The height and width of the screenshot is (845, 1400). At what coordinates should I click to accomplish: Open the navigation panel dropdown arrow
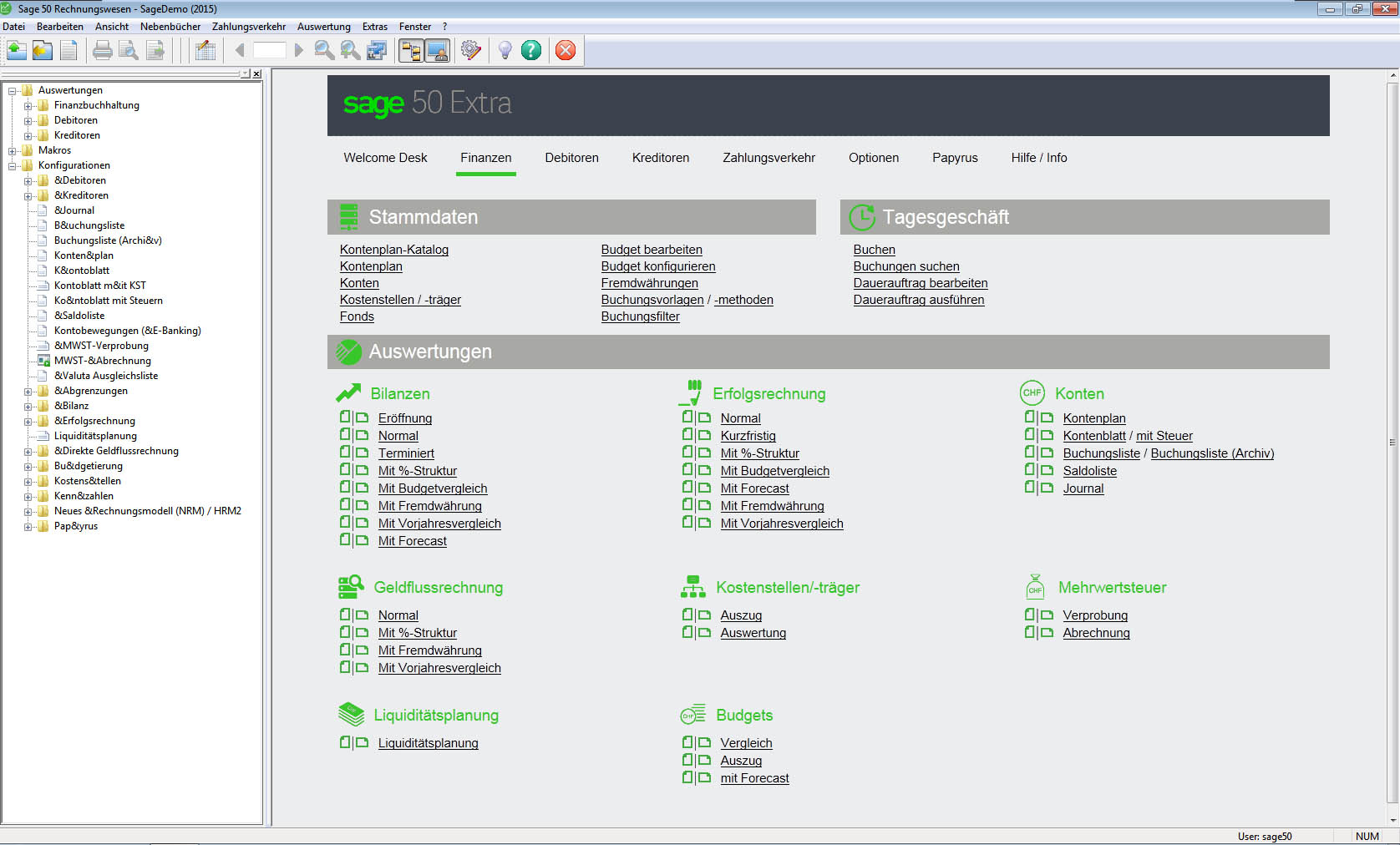click(x=246, y=73)
